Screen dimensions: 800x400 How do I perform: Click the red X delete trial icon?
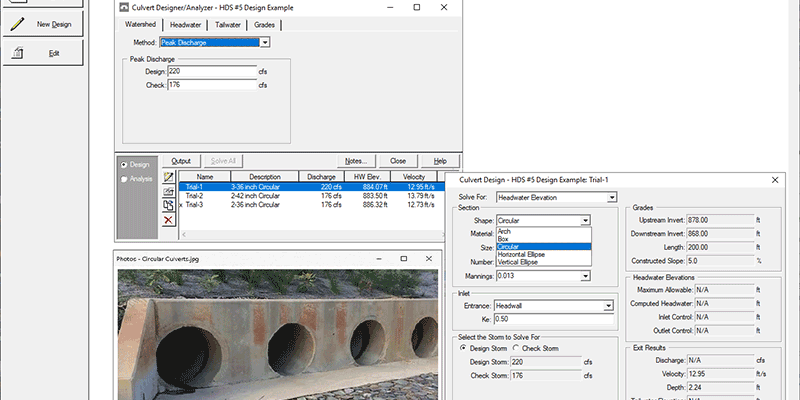coord(168,219)
